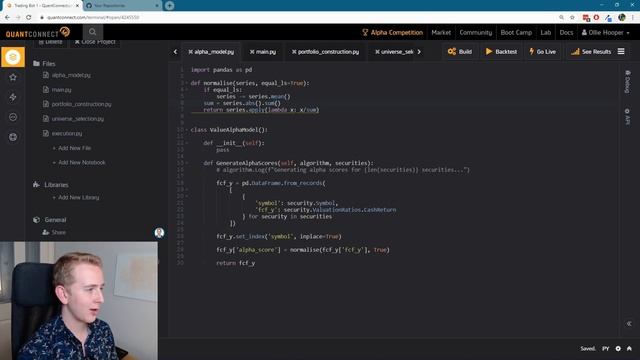Image resolution: width=640 pixels, height=360 pixels.
Task: Select the orange project icon in sidebar
Action: coord(13,57)
